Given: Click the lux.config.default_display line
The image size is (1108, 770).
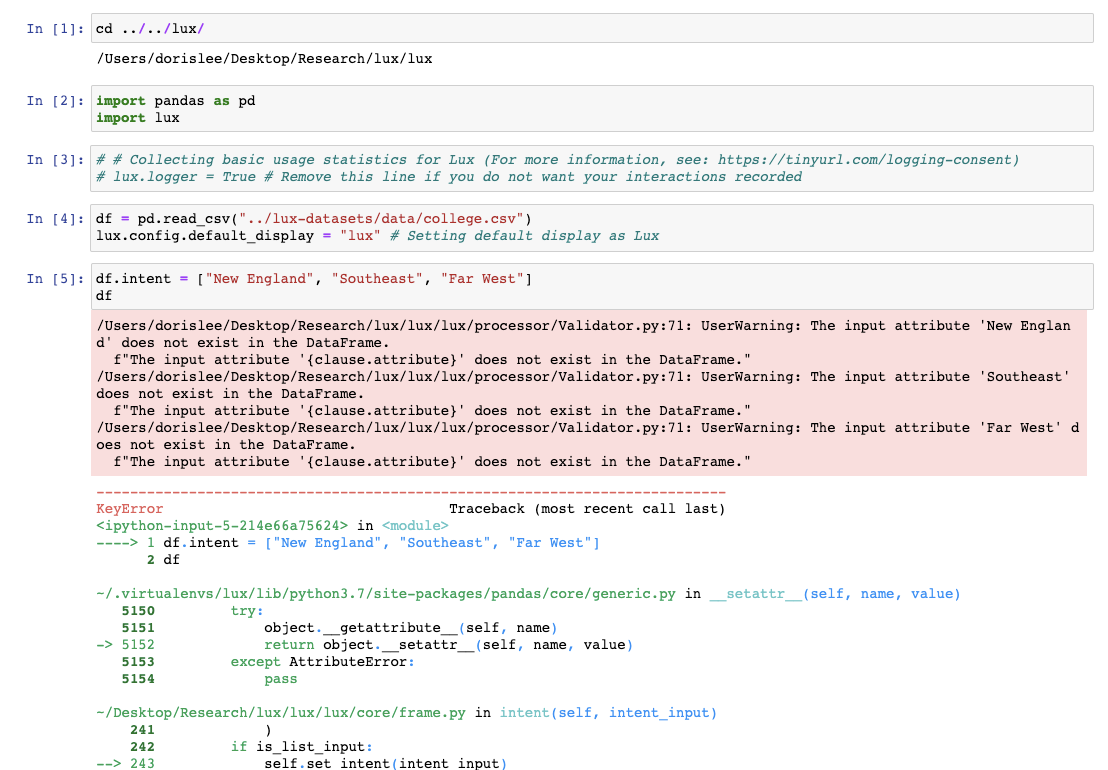Looking at the screenshot, I should pos(377,236).
